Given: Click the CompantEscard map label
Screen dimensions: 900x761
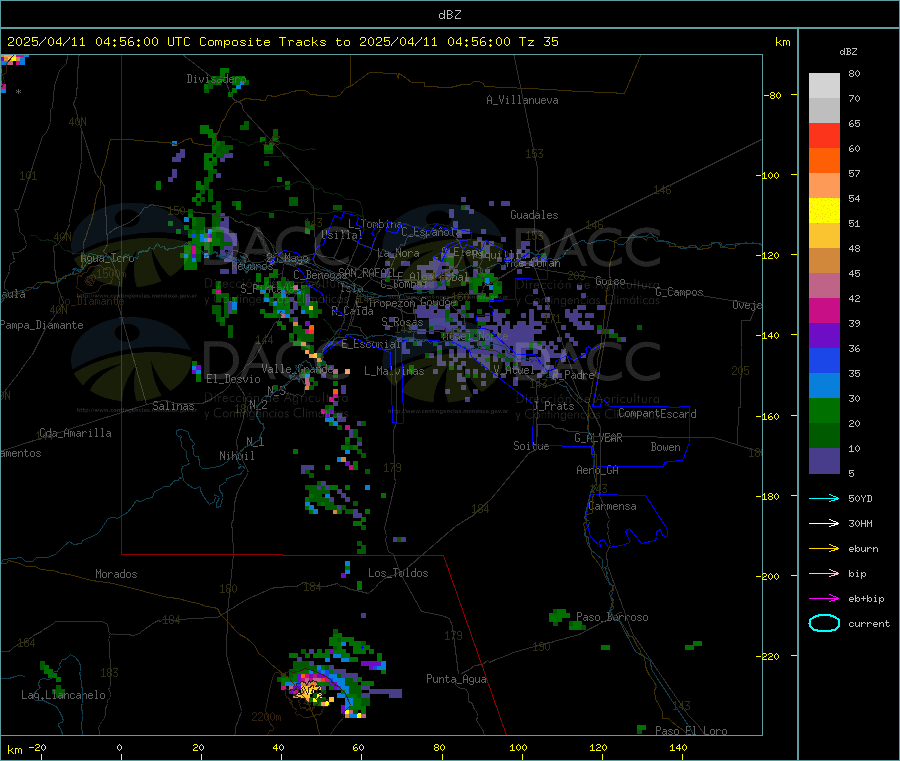Looking at the screenshot, I should click(657, 413).
